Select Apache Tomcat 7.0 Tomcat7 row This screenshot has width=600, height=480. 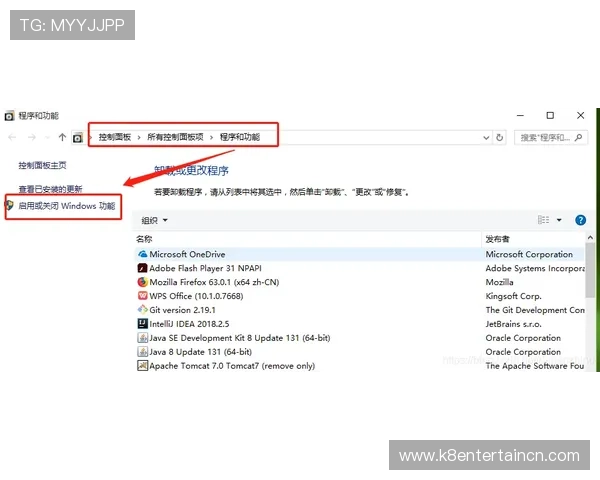tap(359, 366)
